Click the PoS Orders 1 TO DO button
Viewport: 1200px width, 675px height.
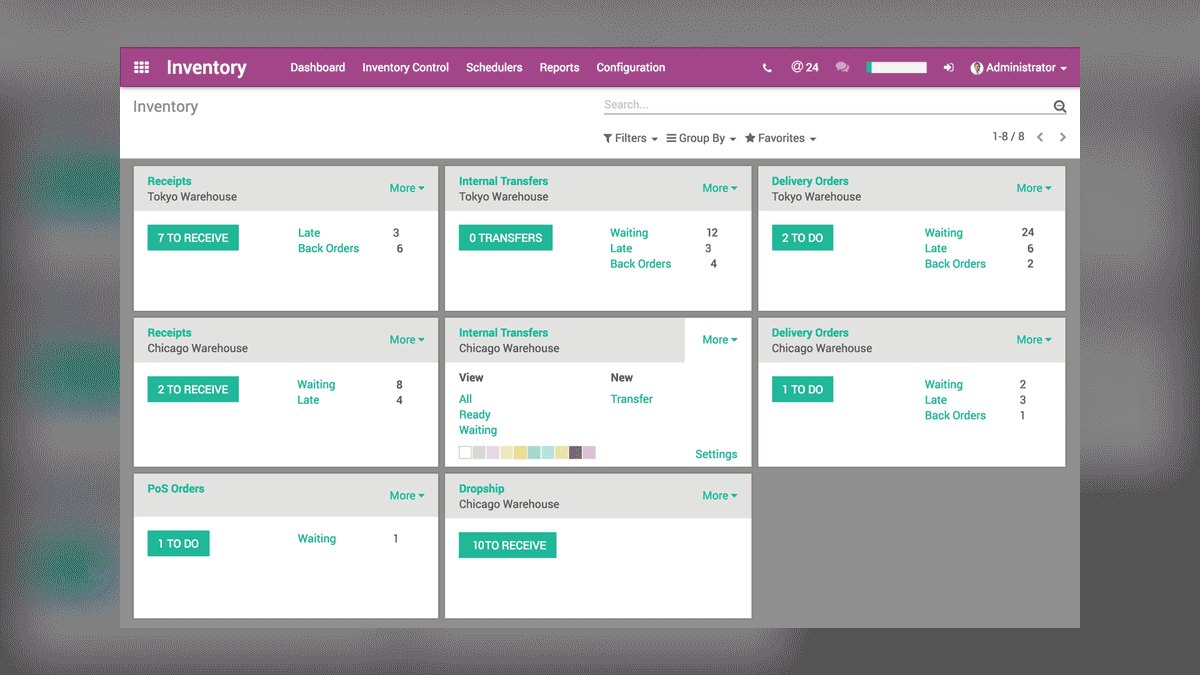pyautogui.click(x=178, y=544)
